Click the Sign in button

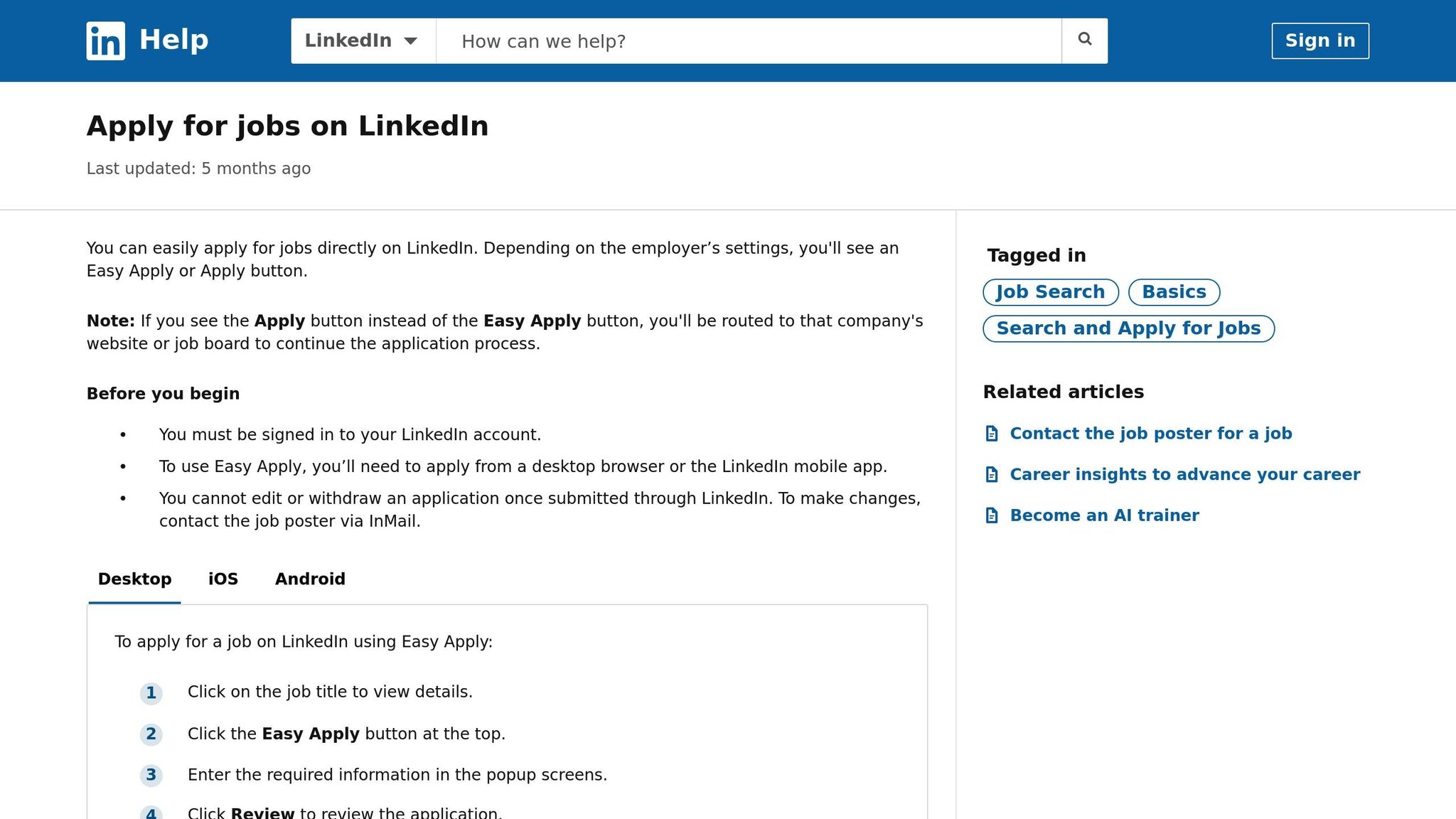pos(1319,41)
